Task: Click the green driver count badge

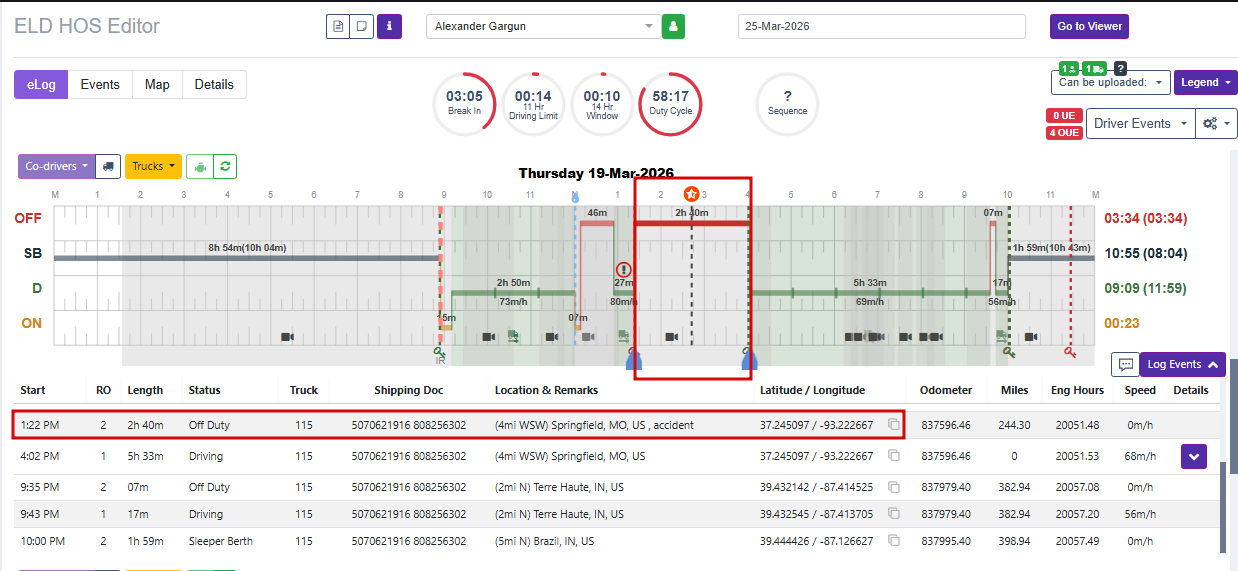Action: [x=1068, y=68]
